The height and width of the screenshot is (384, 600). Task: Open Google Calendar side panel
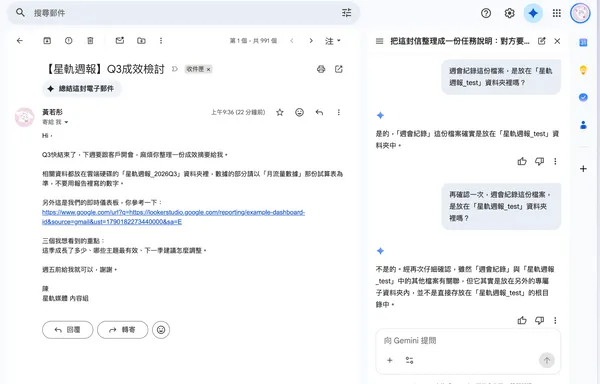(x=583, y=42)
